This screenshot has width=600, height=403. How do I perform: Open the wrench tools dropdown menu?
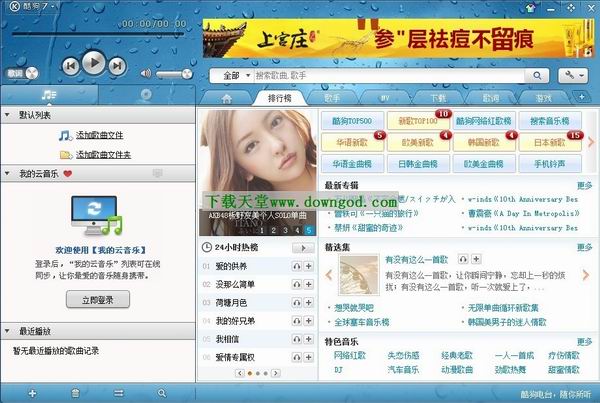(x=575, y=75)
